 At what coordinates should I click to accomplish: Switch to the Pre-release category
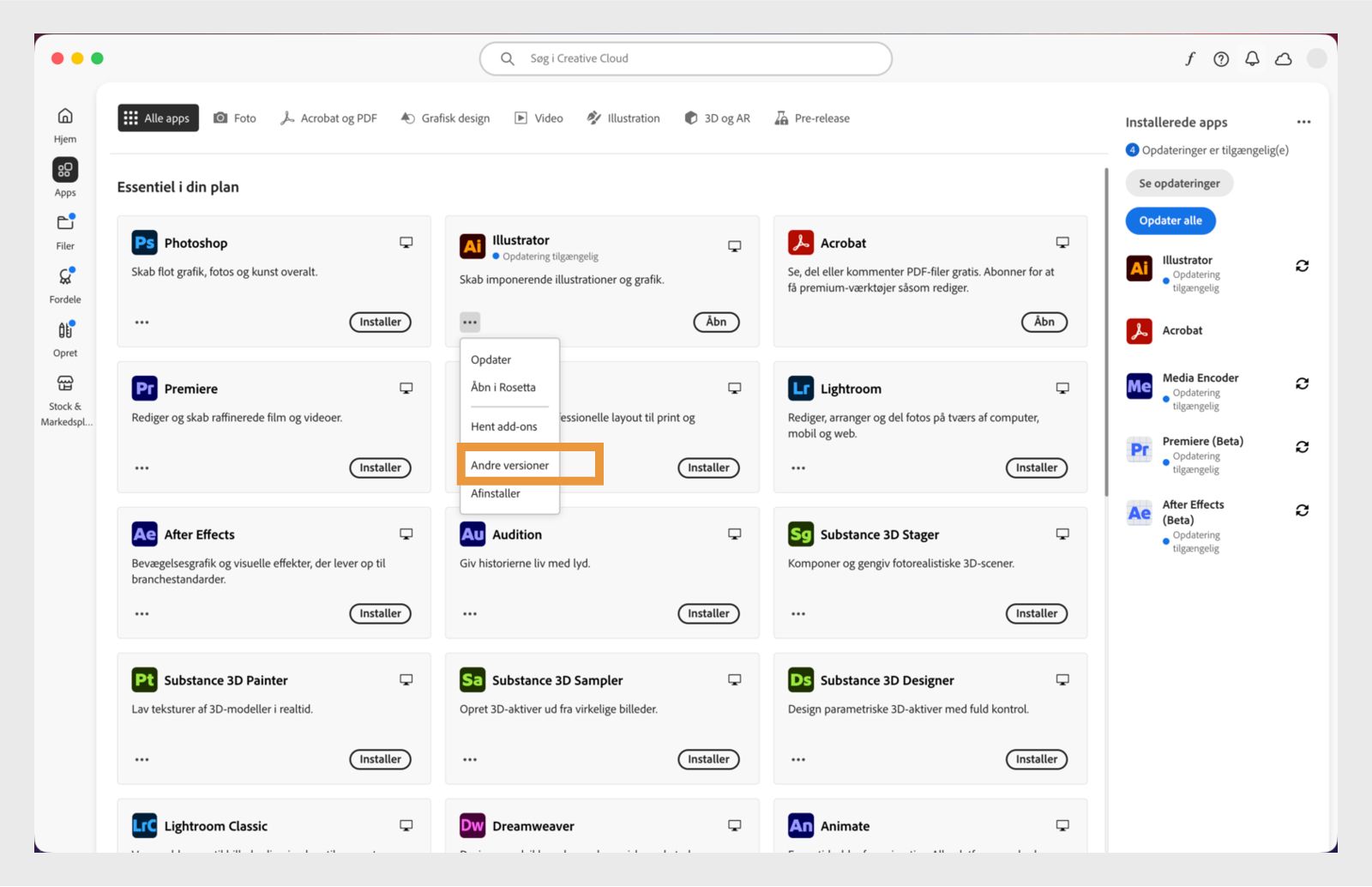(812, 118)
